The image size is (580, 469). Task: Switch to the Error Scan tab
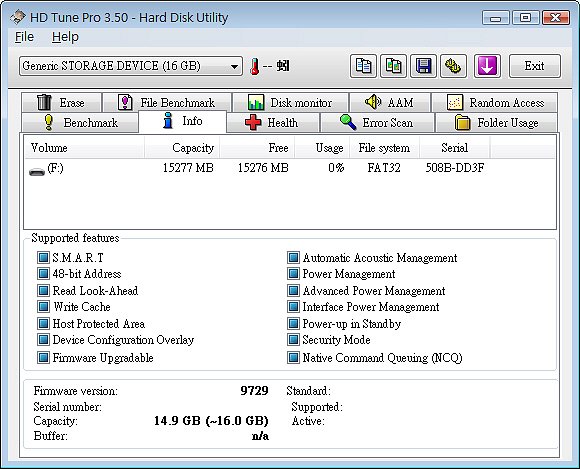(377, 122)
